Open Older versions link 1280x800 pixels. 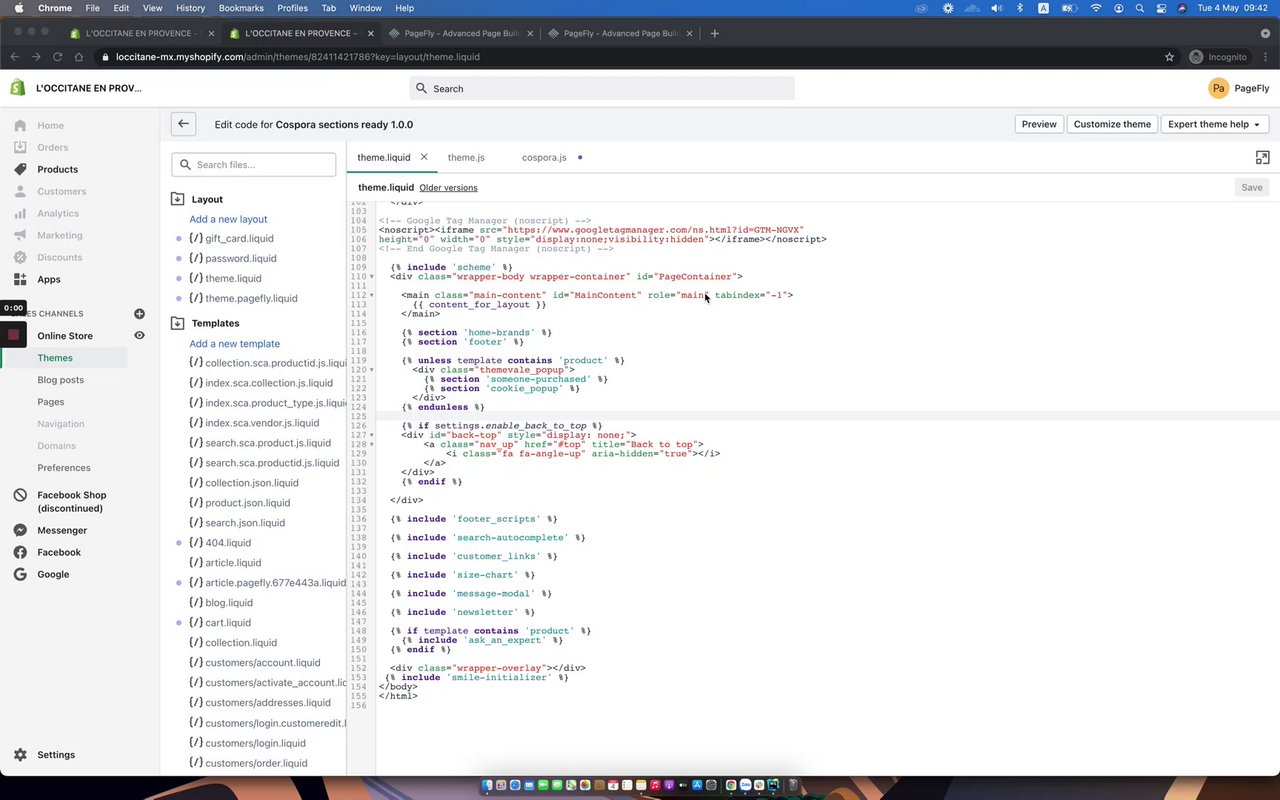[448, 188]
